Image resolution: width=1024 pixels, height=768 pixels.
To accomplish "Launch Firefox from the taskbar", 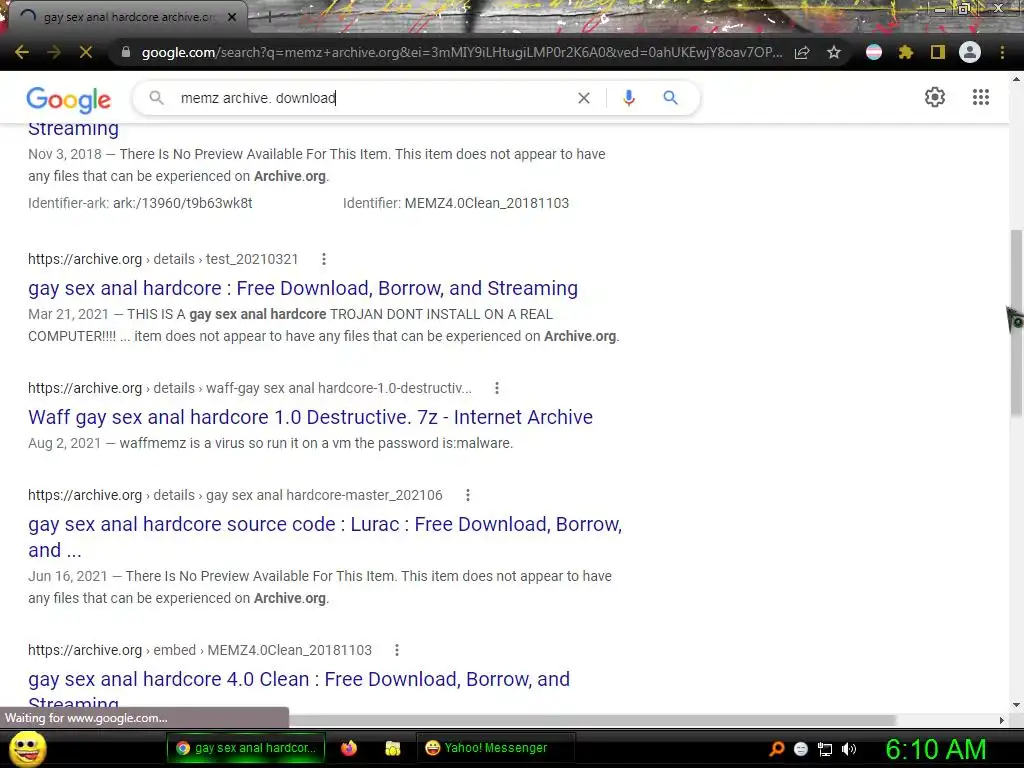I will (349, 748).
